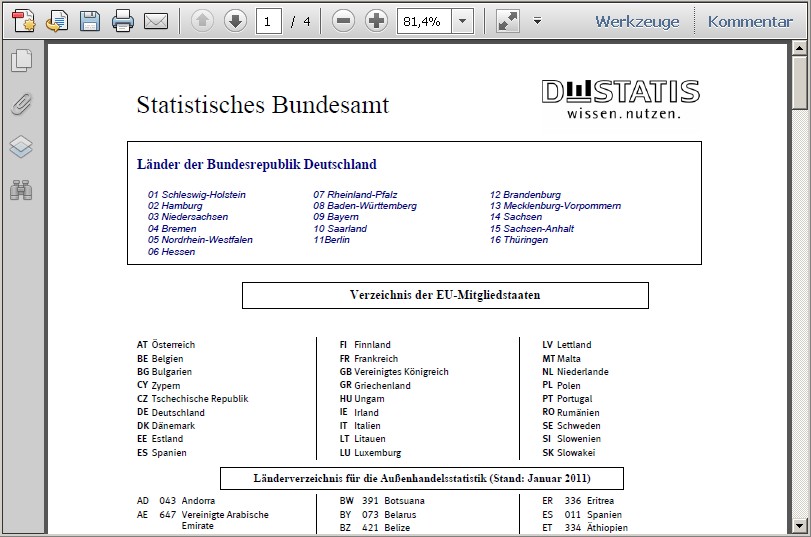Click '09 Bayern' entry
Image resolution: width=811 pixels, height=537 pixels.
(x=336, y=217)
